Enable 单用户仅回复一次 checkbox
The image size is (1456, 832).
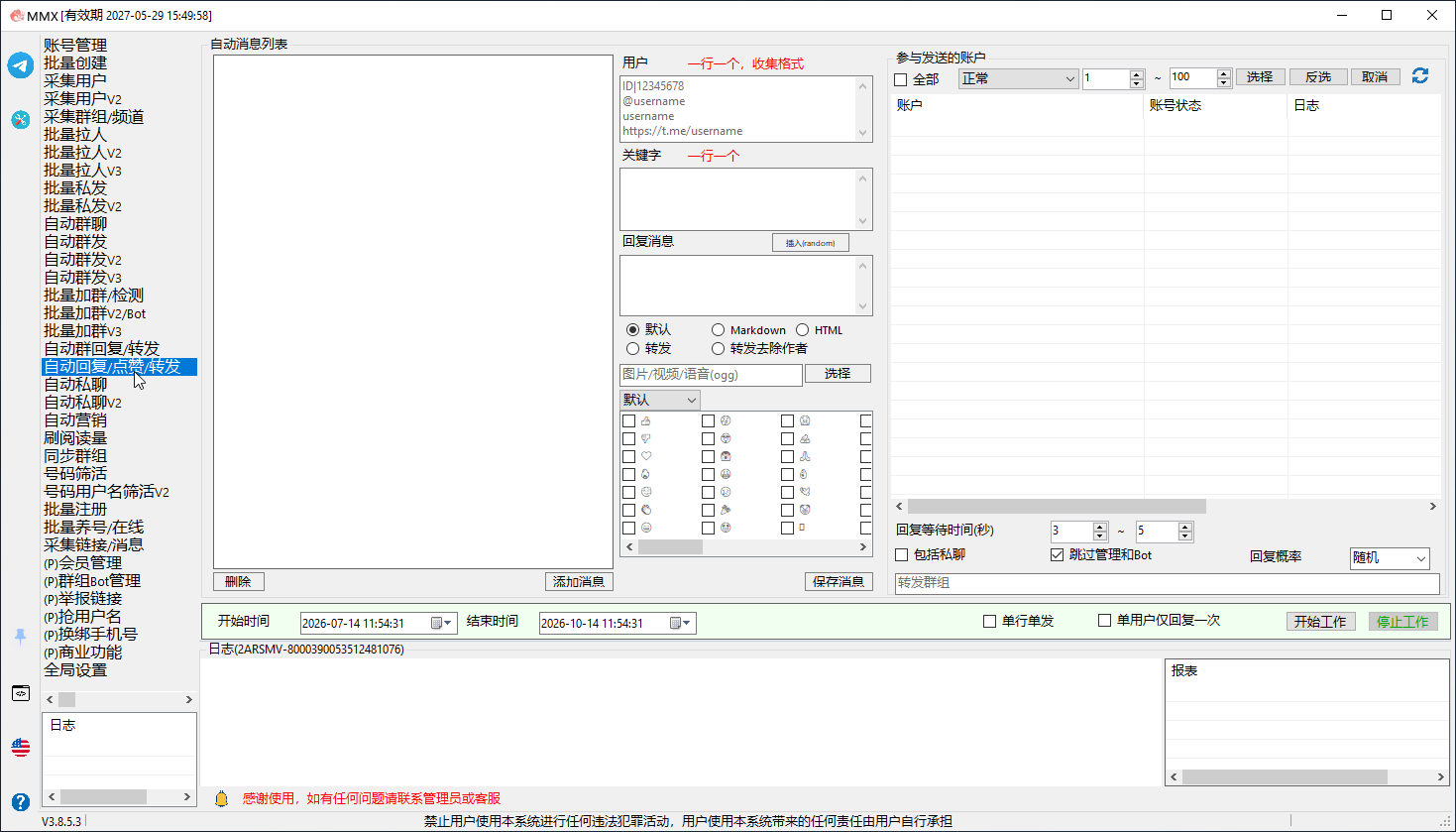tap(1104, 621)
